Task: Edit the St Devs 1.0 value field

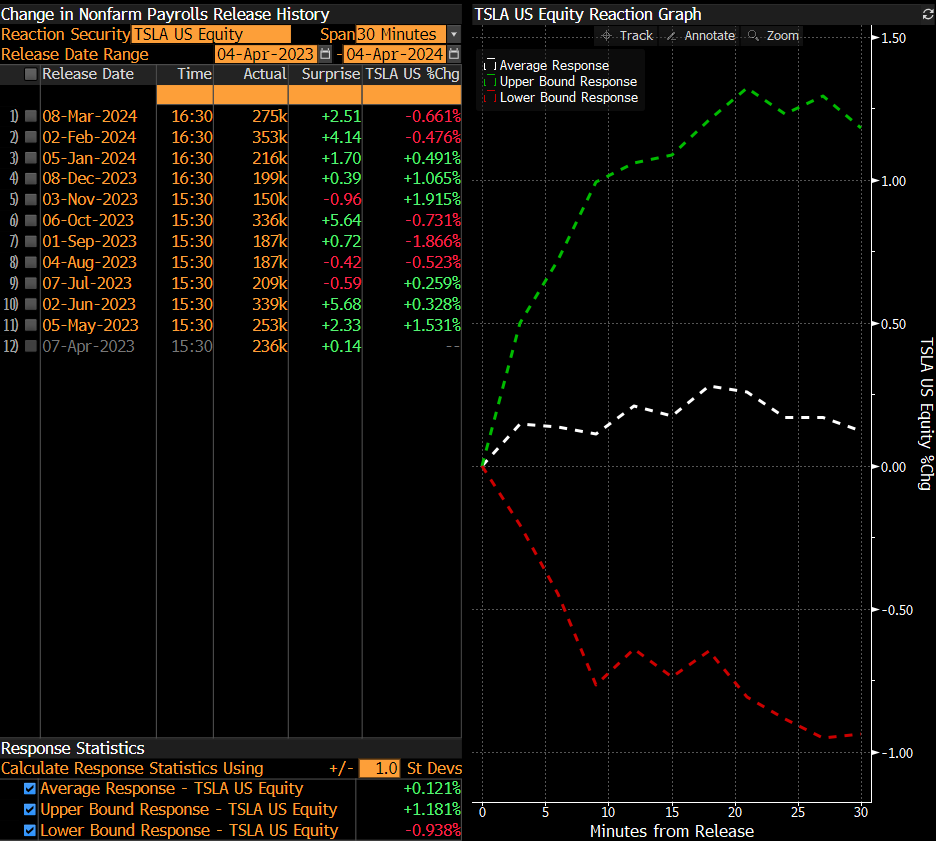Action: 379,768
